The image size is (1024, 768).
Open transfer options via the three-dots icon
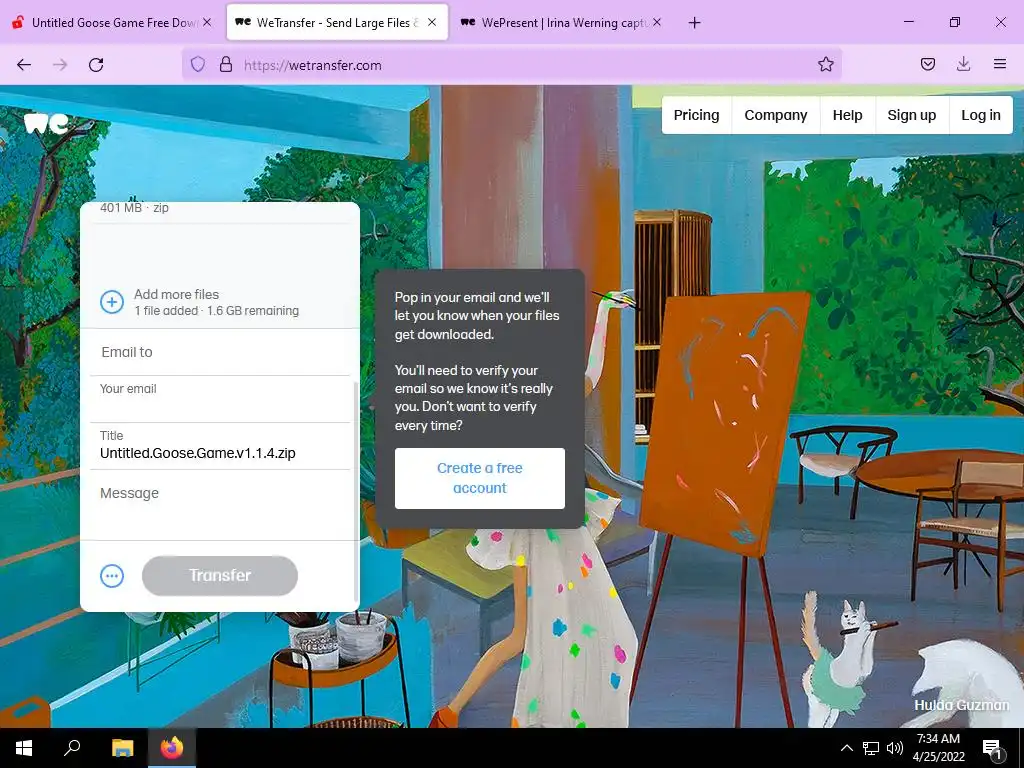click(112, 576)
